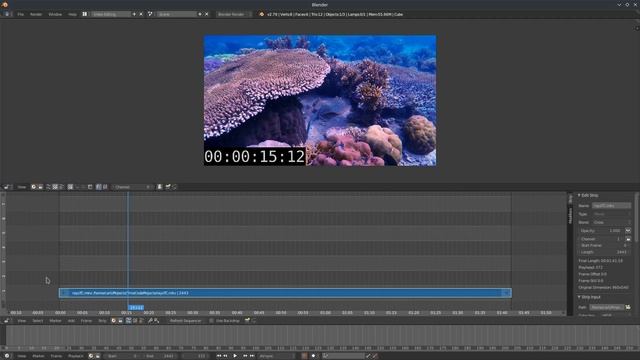This screenshot has width=640, height=360.
Task: Play the animation
Action: pyautogui.click(x=235, y=356)
